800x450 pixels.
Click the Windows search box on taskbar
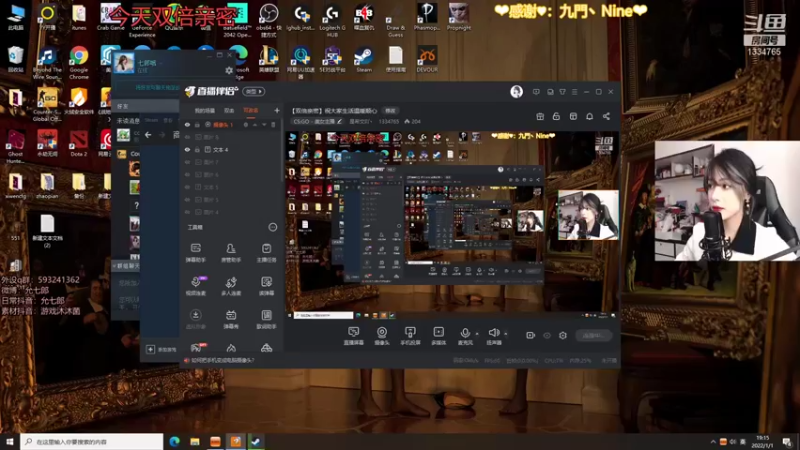point(92,441)
